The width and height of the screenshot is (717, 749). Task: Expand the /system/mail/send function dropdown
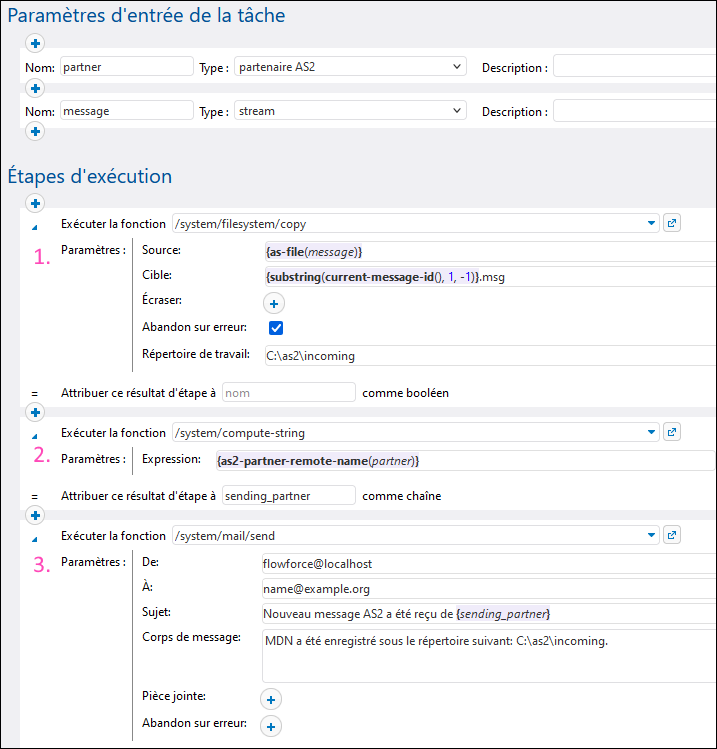coord(652,535)
